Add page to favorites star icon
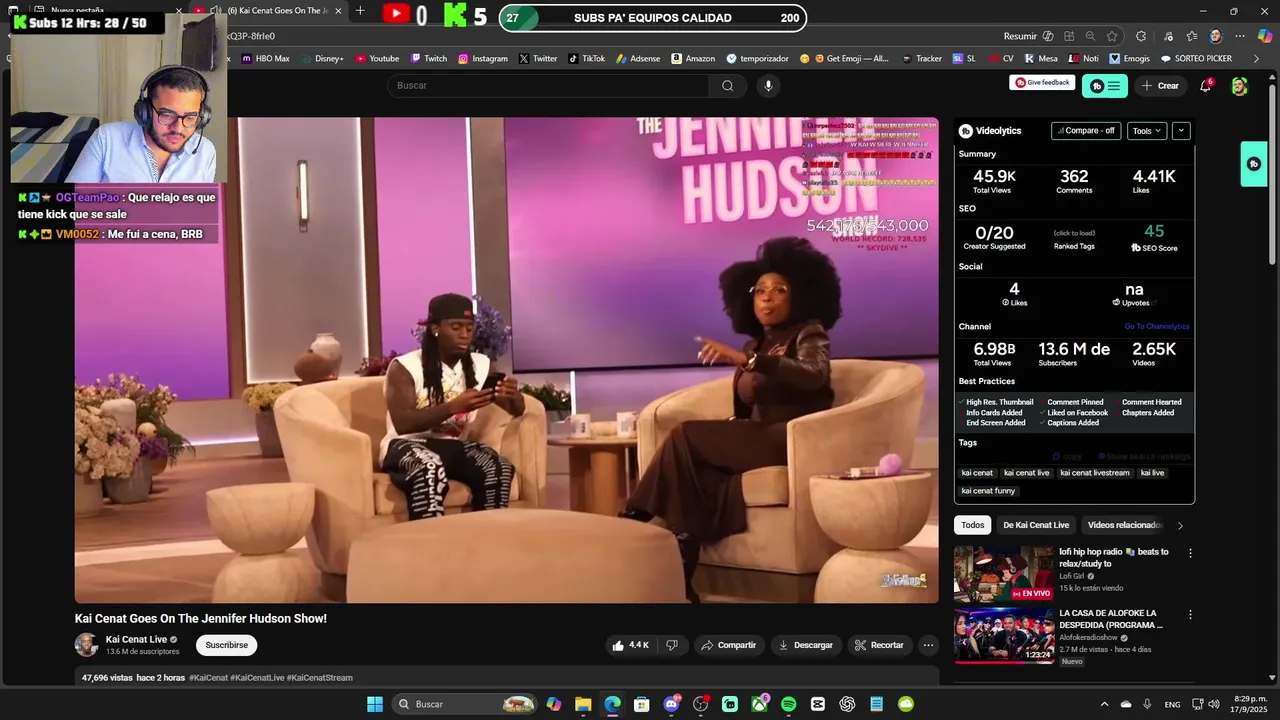Image resolution: width=1280 pixels, height=720 pixels. pos(1111,36)
